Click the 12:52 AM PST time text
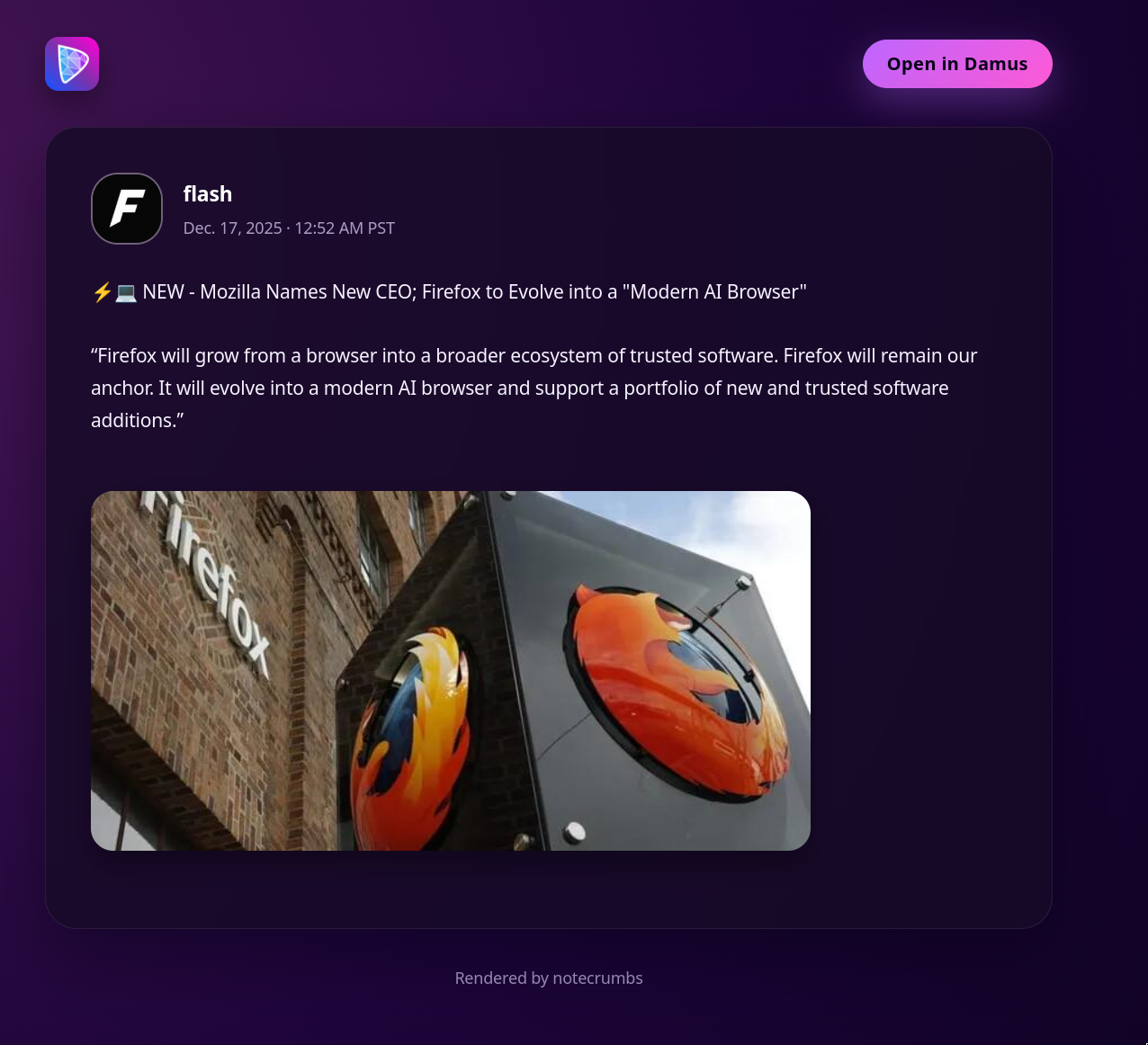This screenshot has height=1045, width=1148. pyautogui.click(x=345, y=228)
